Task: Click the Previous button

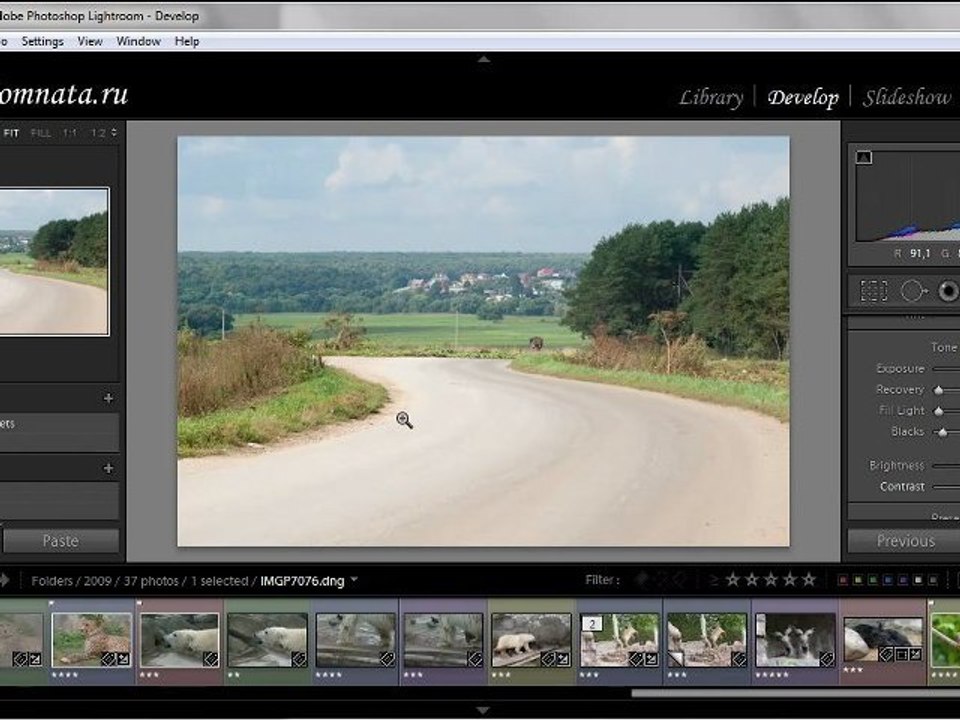Action: [905, 541]
